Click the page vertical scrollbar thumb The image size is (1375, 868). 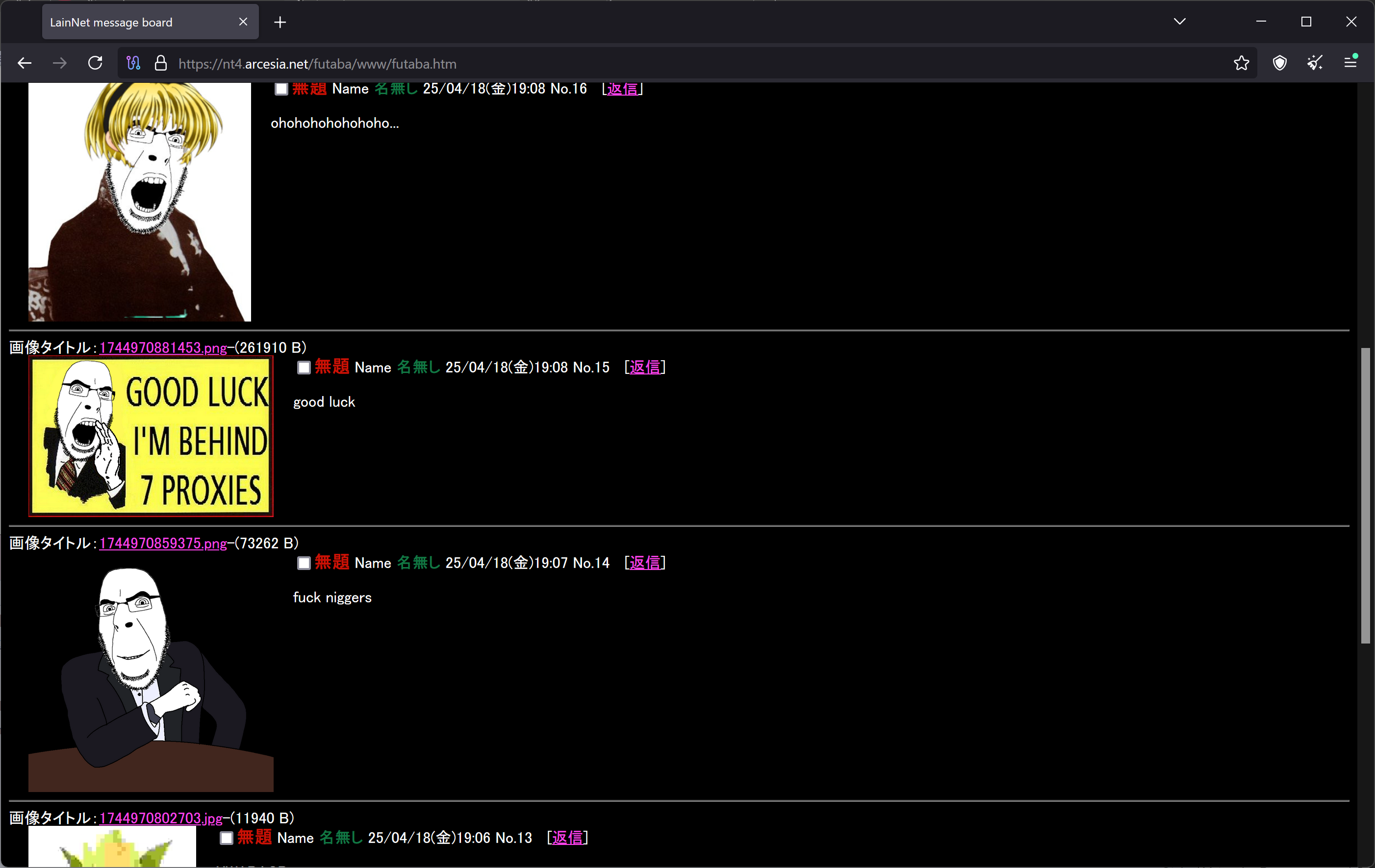[1365, 496]
